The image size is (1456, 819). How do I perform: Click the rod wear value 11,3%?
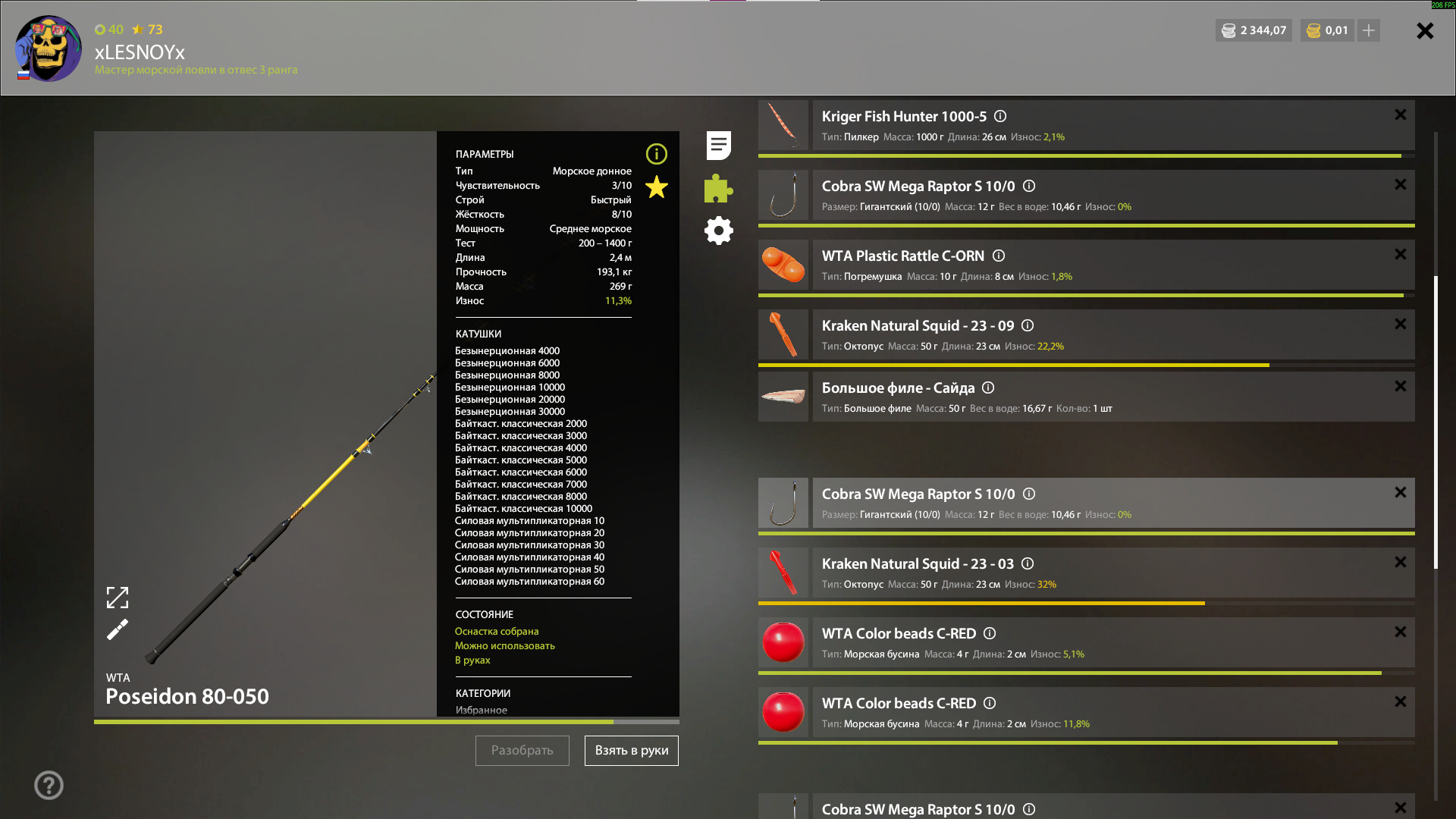pyautogui.click(x=618, y=300)
